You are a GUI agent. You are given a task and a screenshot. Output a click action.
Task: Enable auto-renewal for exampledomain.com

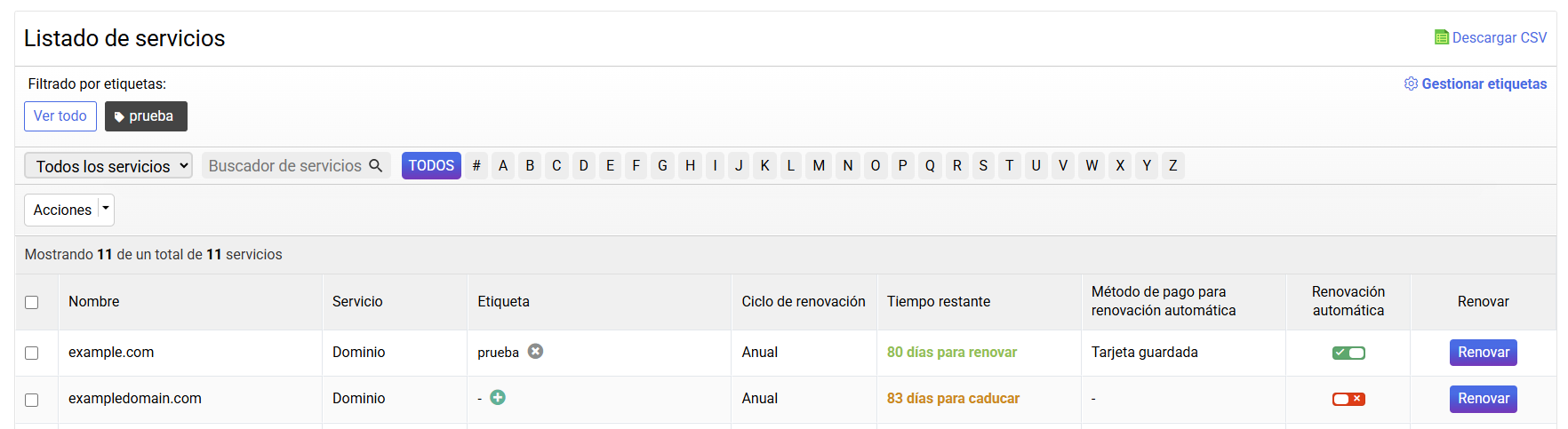click(1348, 399)
